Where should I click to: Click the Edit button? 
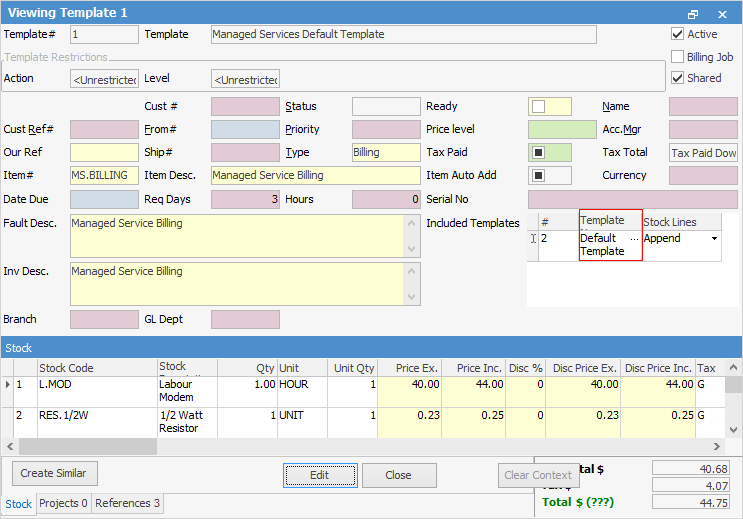319,475
